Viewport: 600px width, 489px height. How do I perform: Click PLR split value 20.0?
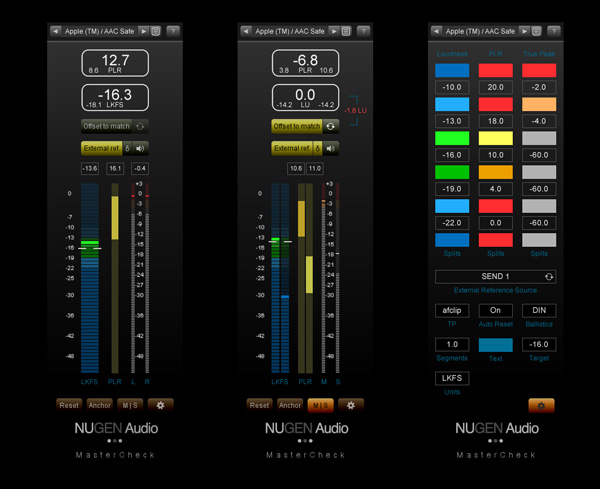(496, 87)
